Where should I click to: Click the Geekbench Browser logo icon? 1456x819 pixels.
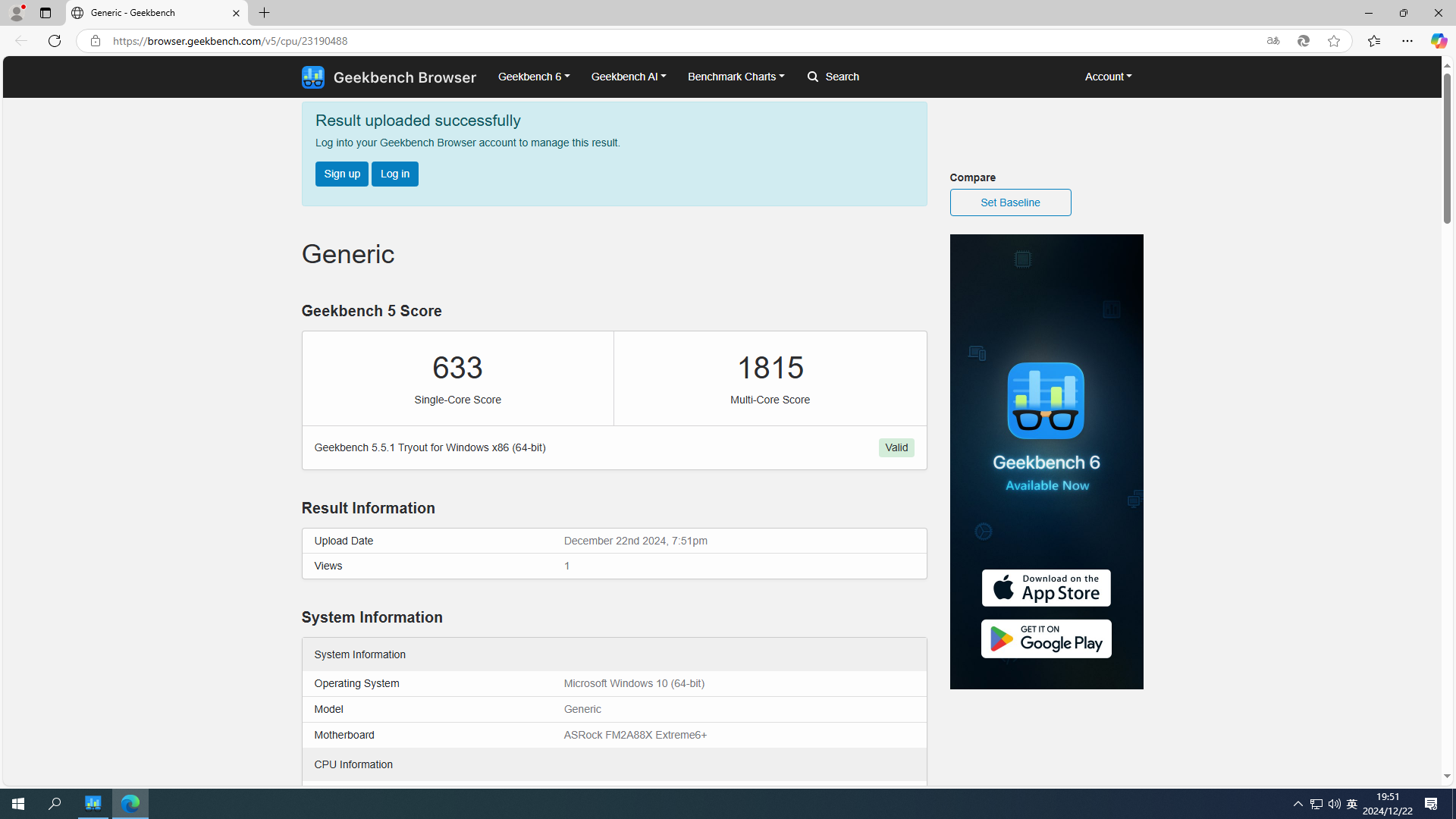click(312, 77)
